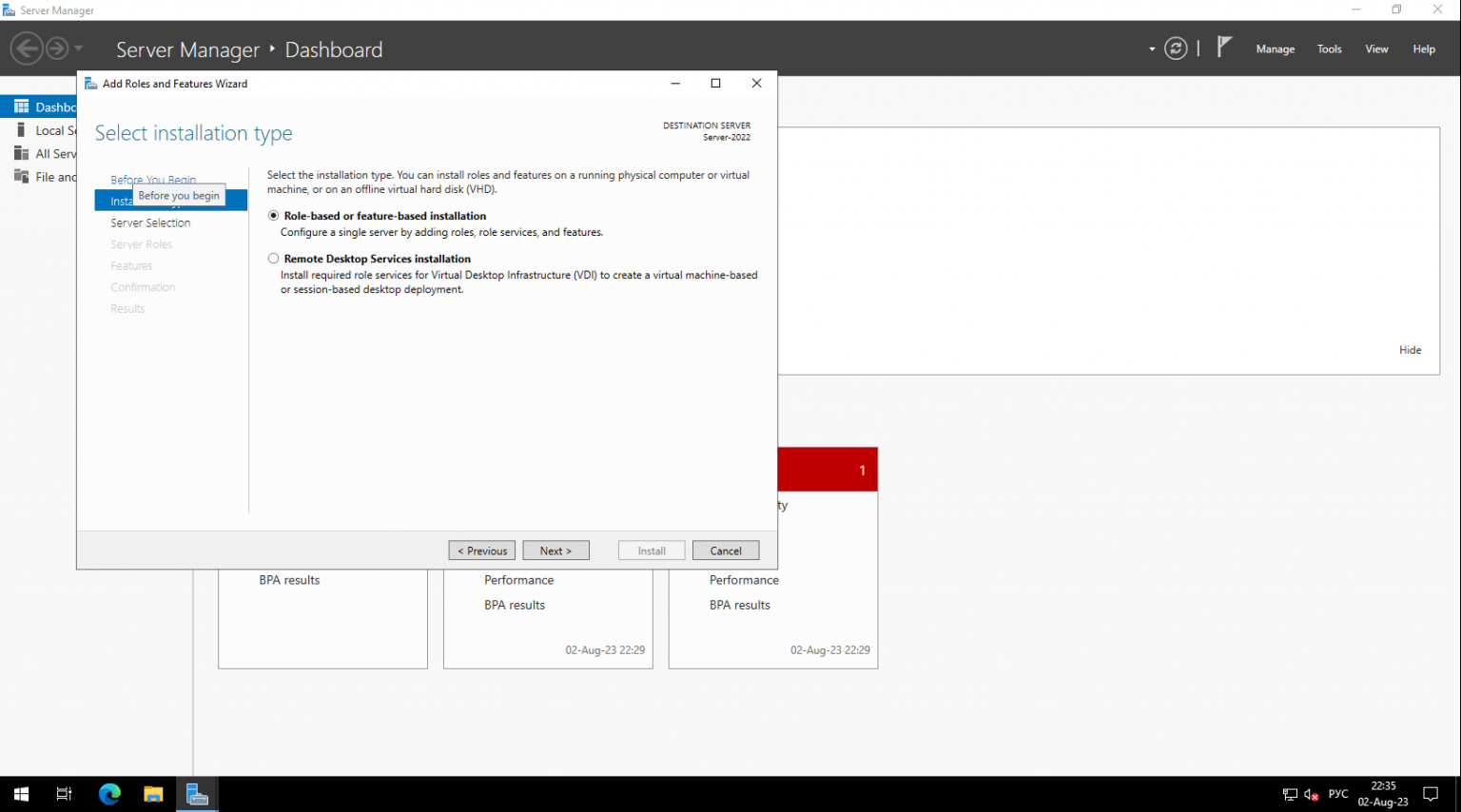Open the PYC language switcher in the tray
1461x812 pixels.
(1338, 793)
